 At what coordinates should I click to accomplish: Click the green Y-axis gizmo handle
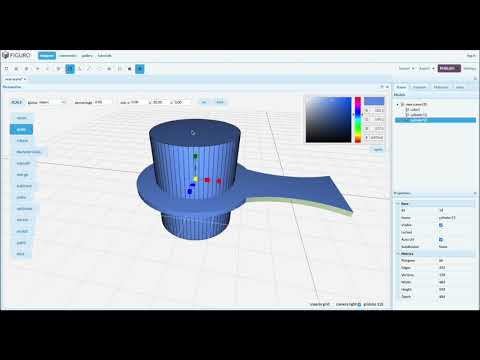coord(196,156)
